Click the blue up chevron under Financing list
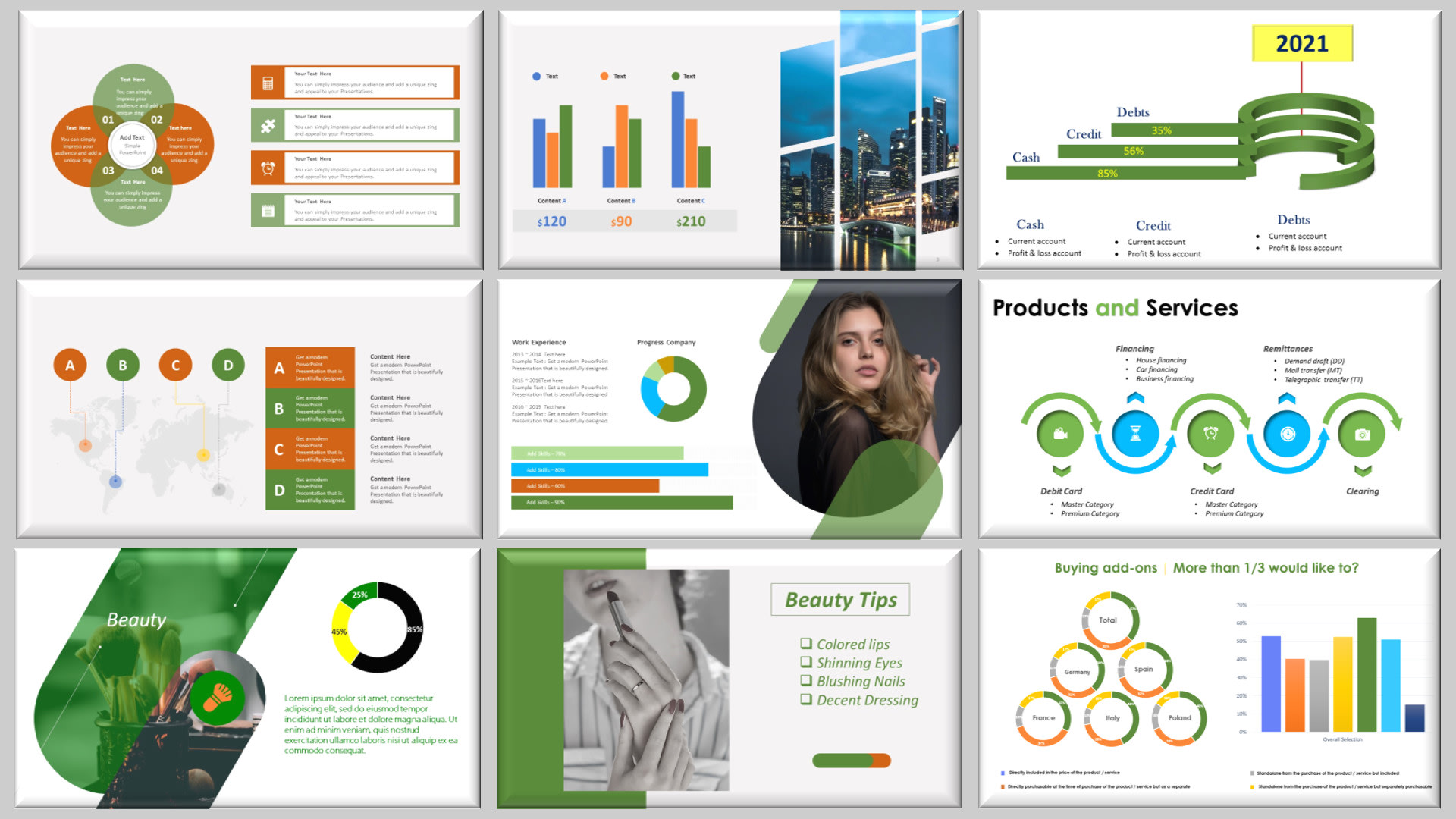This screenshot has width=1456, height=819. tap(1135, 397)
